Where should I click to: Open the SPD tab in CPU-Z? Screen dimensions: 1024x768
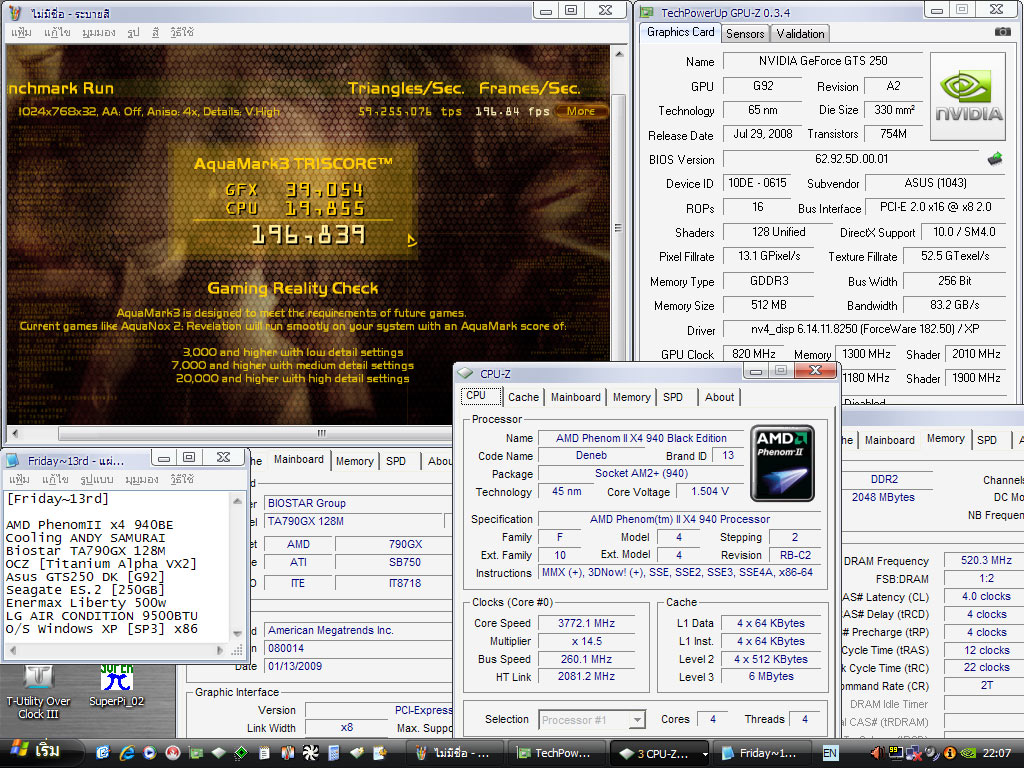click(673, 397)
